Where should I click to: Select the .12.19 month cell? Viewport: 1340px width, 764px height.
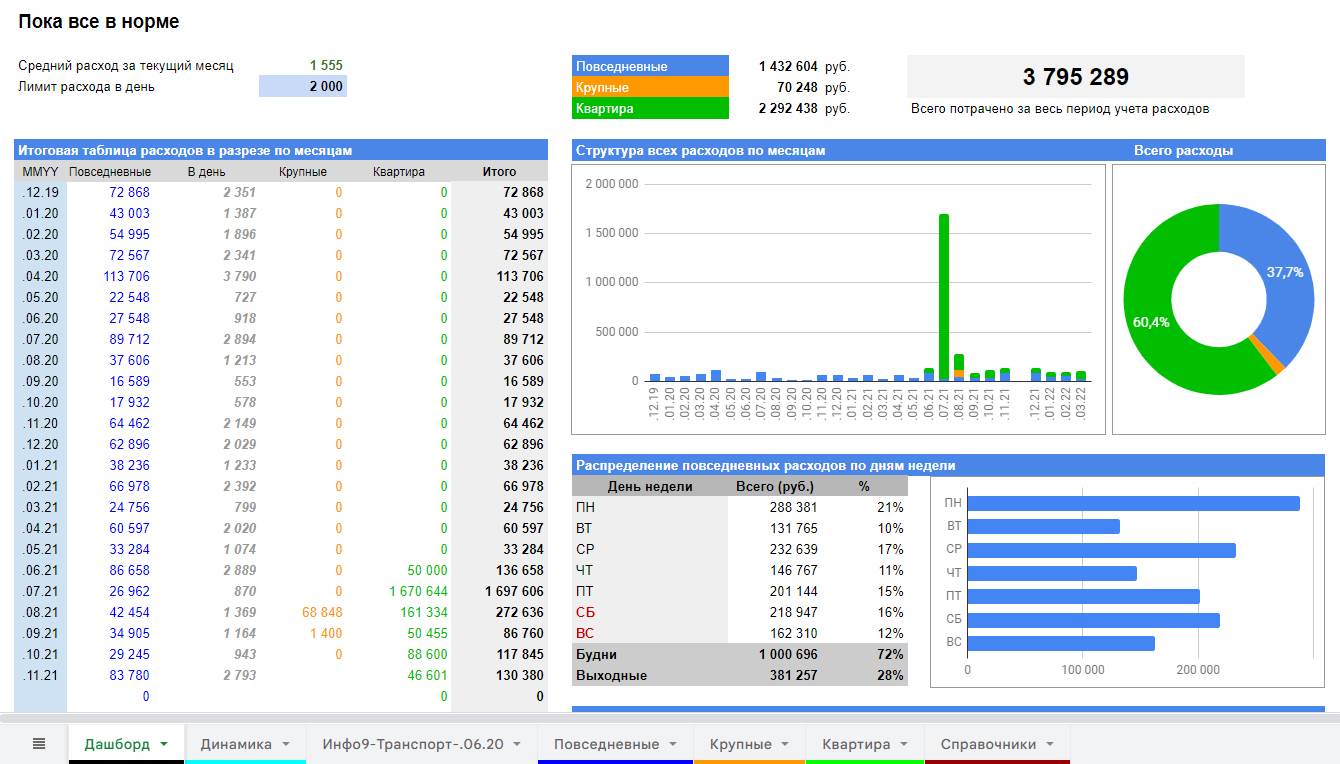[41, 192]
